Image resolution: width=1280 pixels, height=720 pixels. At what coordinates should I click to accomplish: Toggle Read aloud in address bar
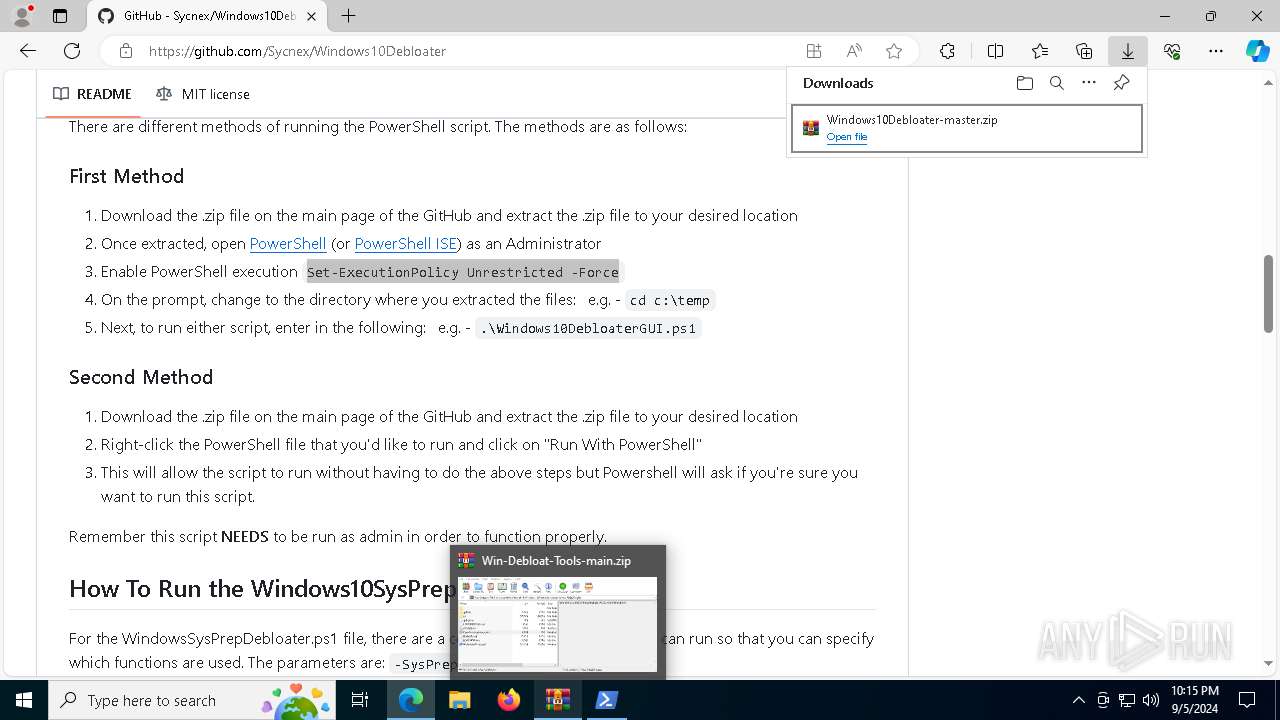(854, 51)
